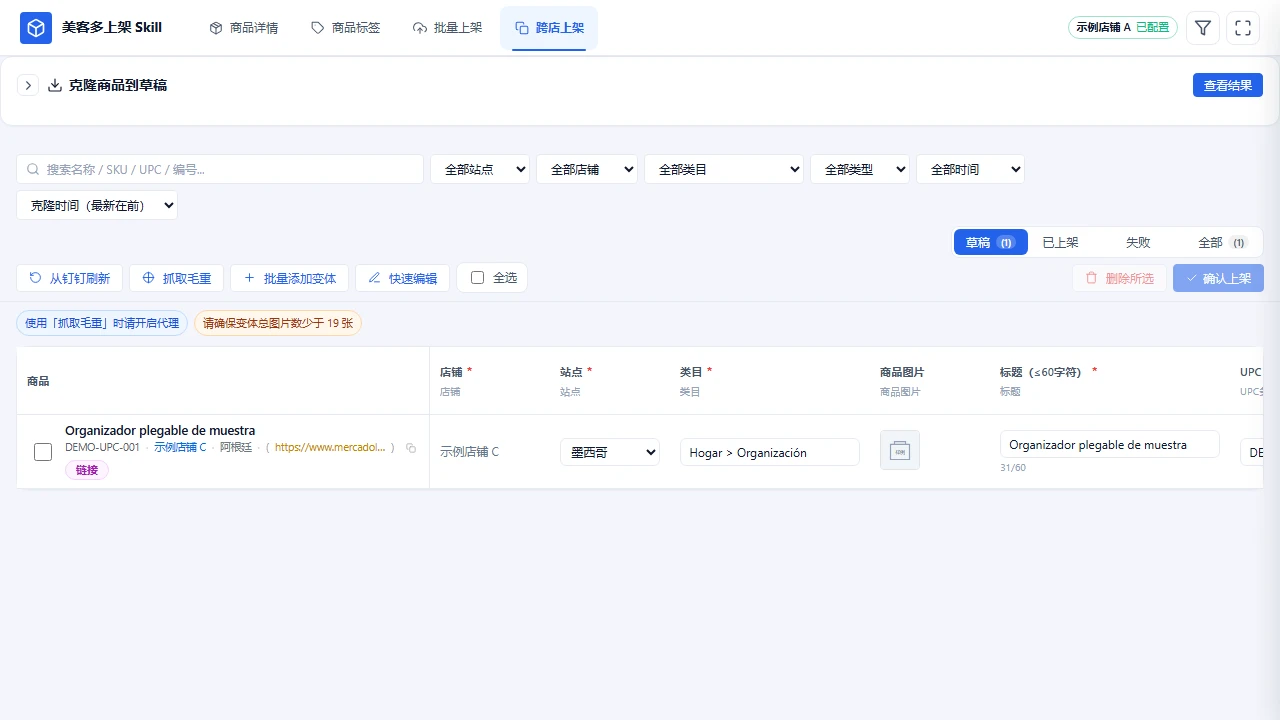Open the 商品详情 tab
This screenshot has width=1280, height=720.
[x=244, y=28]
